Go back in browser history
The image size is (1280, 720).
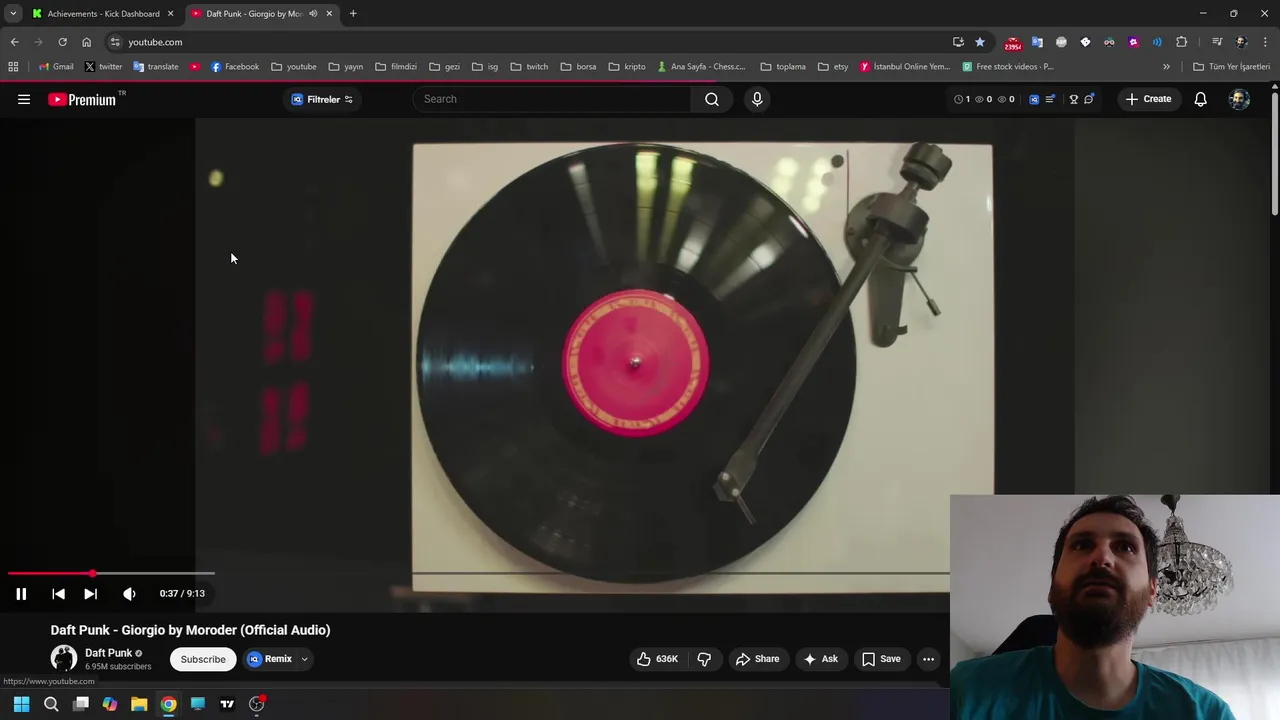(x=14, y=42)
